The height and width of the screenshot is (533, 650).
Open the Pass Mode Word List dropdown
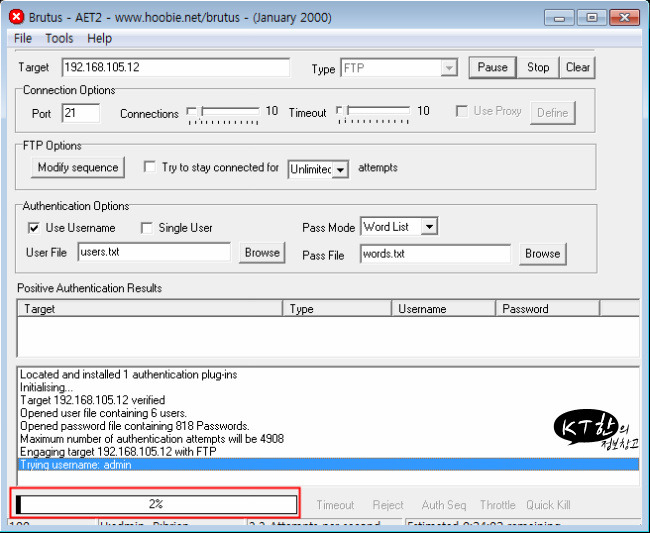[x=429, y=227]
